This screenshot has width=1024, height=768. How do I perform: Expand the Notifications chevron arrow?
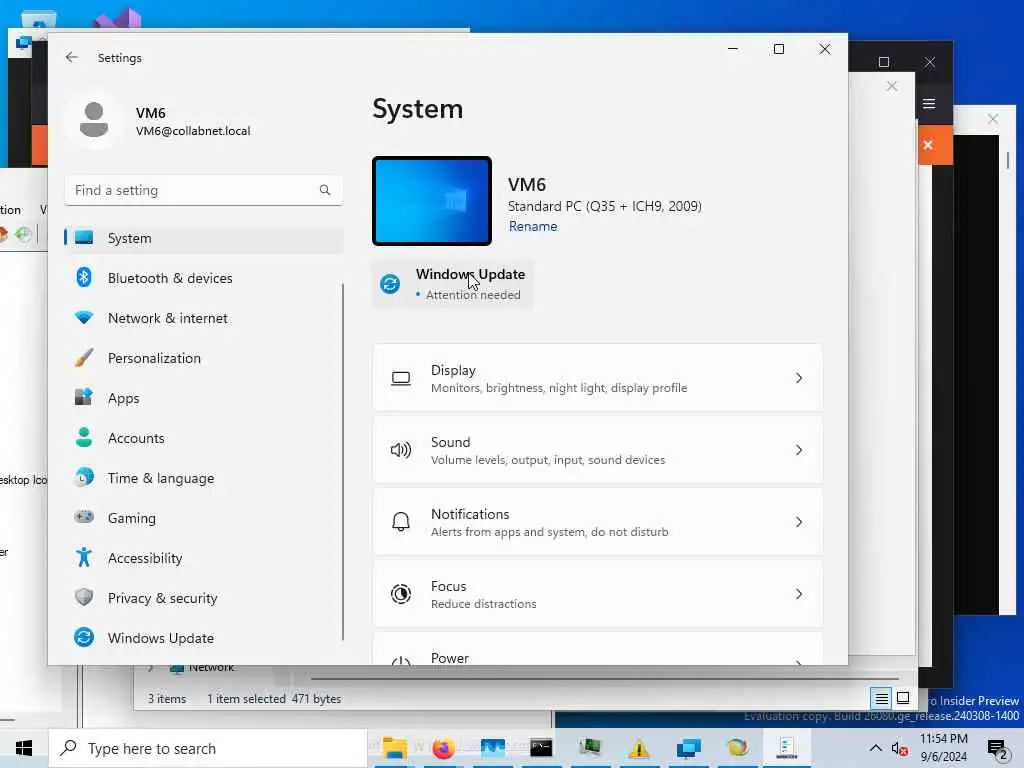(x=799, y=522)
